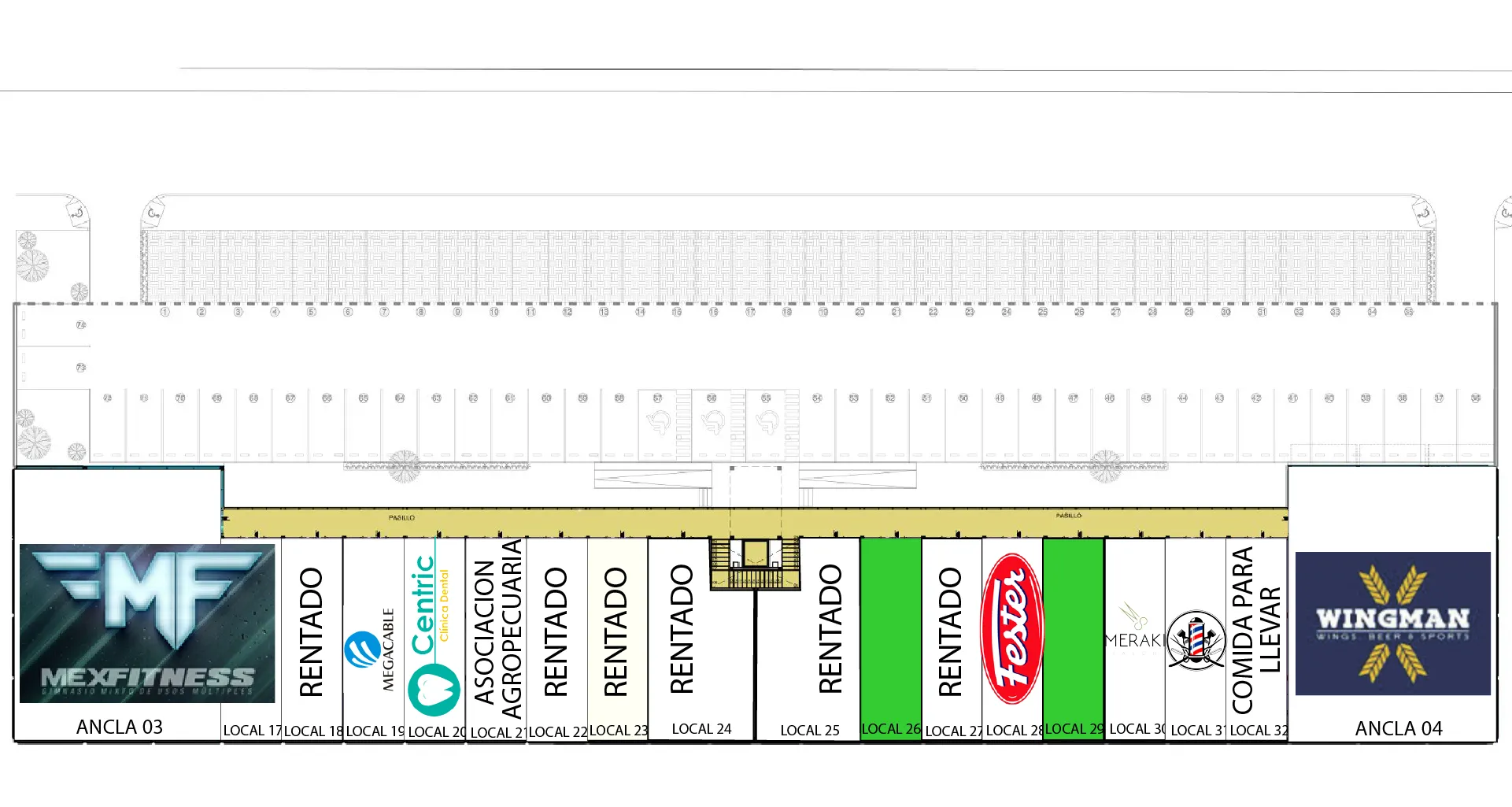Click the yellow pasillo corridor strip

tap(755, 523)
